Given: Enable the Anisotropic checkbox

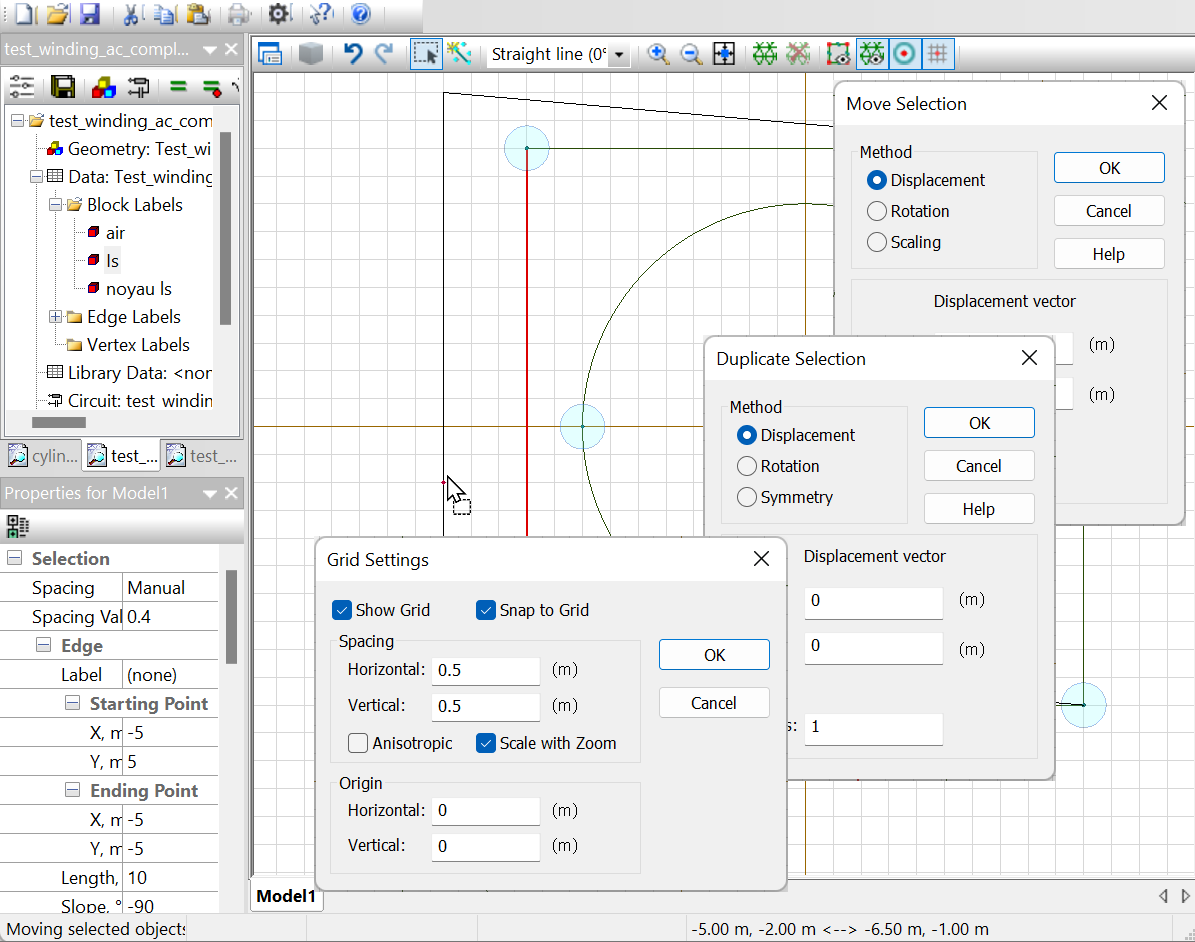Looking at the screenshot, I should pyautogui.click(x=358, y=743).
